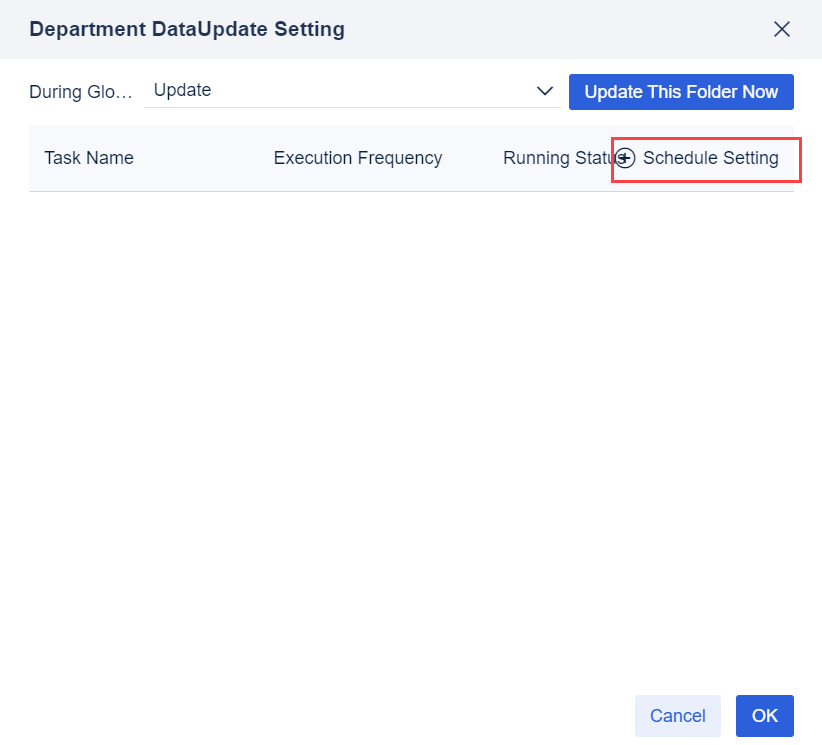The image size is (822, 745).
Task: Select the Task Name column header
Action: (89, 158)
